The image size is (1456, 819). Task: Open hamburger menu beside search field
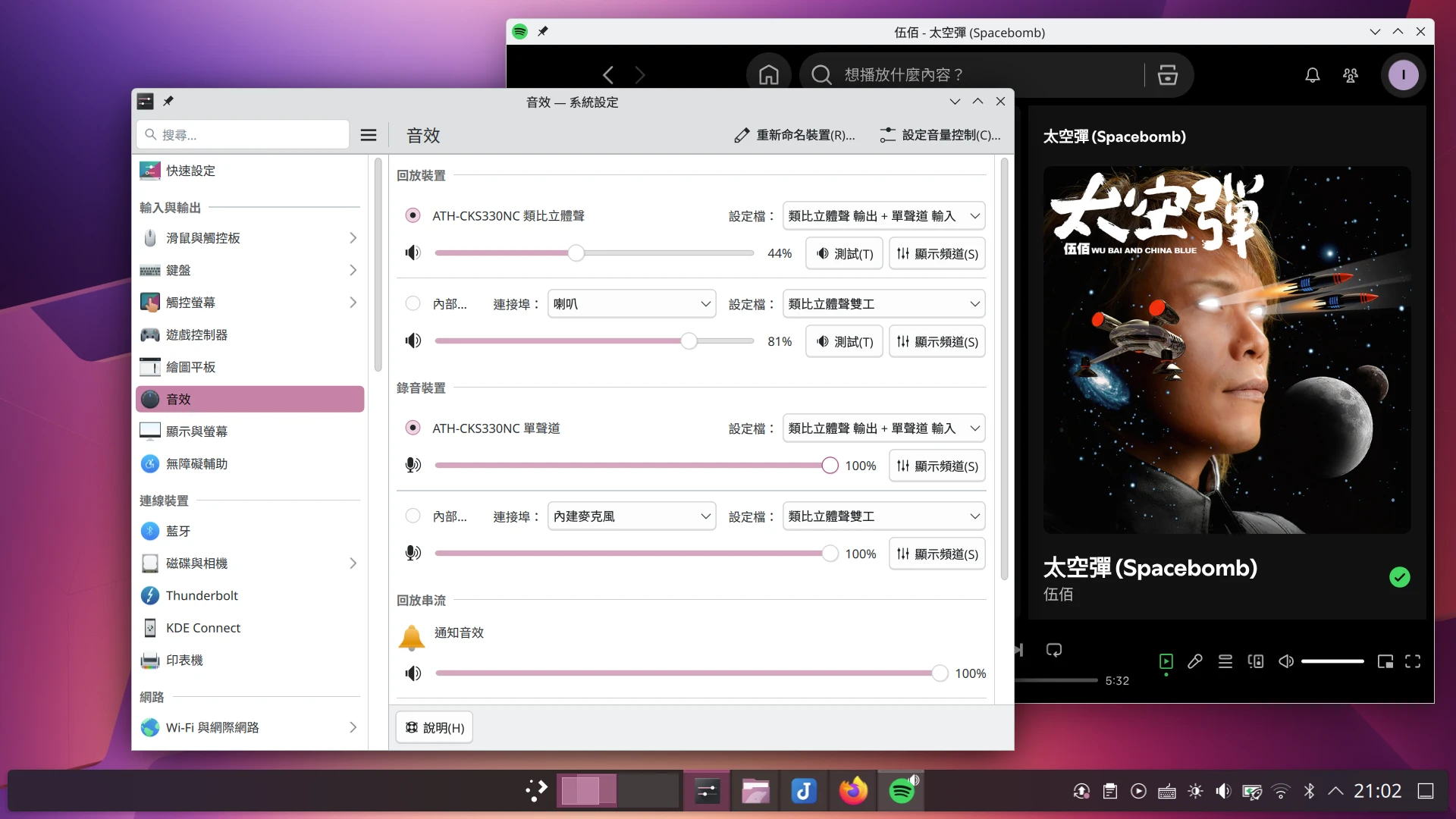click(x=369, y=135)
